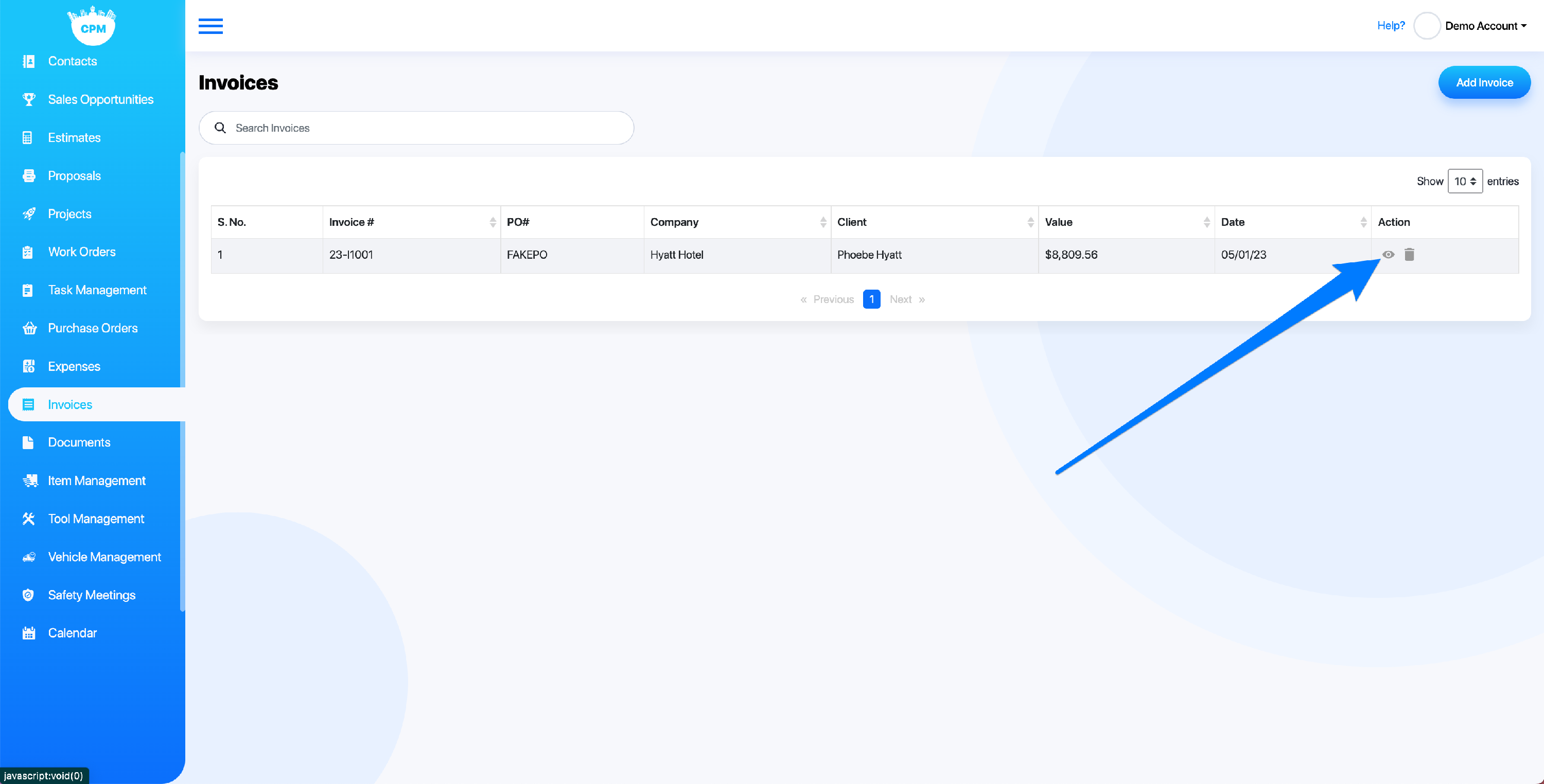Go to Calendar in sidebar
1544x784 pixels.
(x=72, y=633)
